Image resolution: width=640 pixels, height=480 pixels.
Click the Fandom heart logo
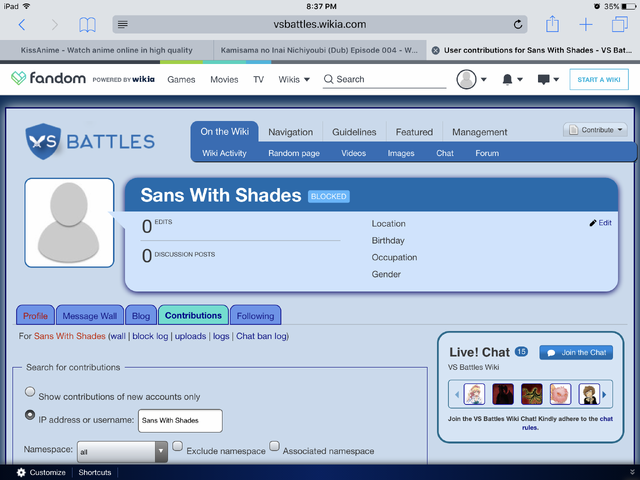[18, 78]
